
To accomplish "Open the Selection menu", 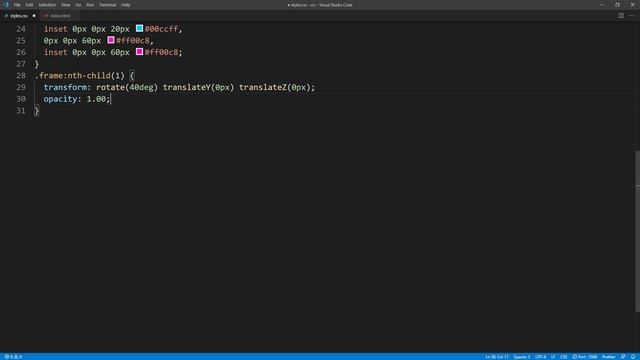I will [x=47, y=5].
